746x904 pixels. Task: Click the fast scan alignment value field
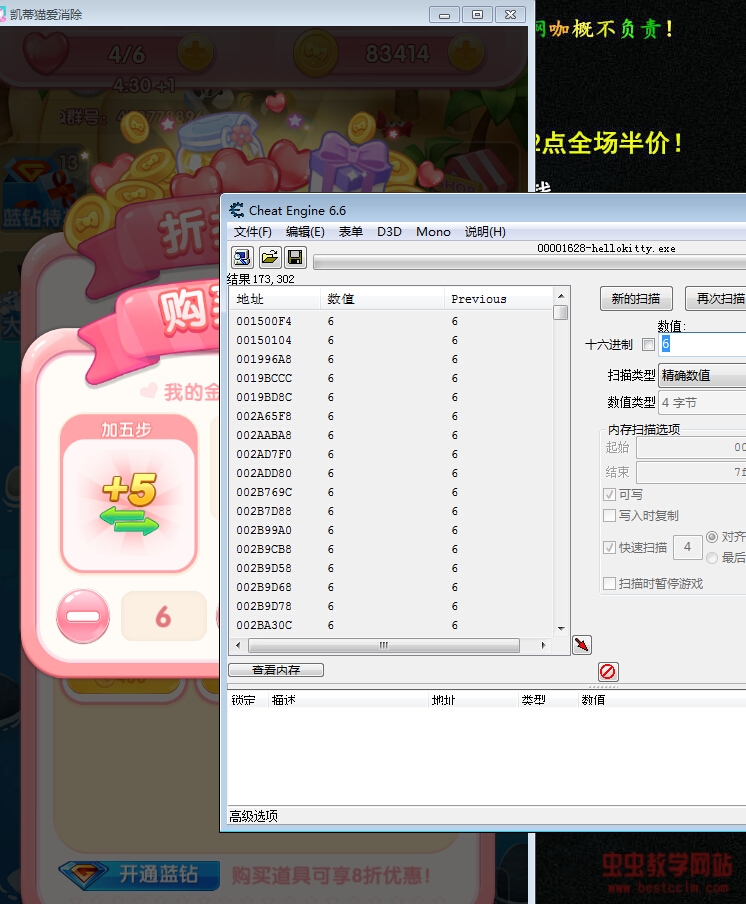coord(687,547)
